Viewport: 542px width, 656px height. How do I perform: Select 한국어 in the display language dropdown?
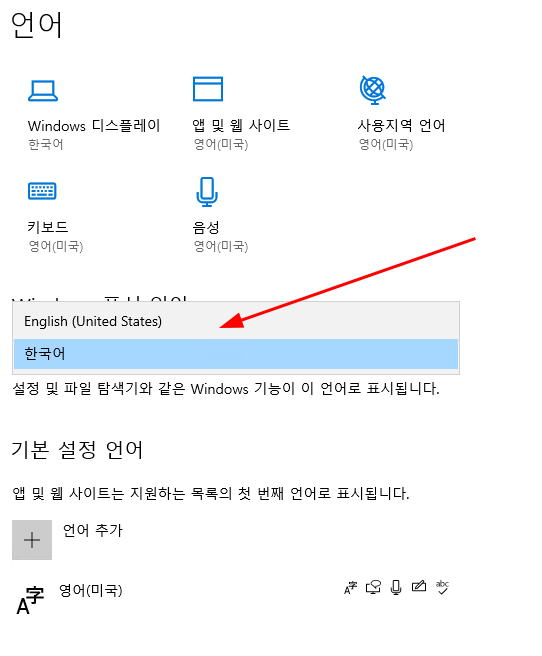(236, 354)
